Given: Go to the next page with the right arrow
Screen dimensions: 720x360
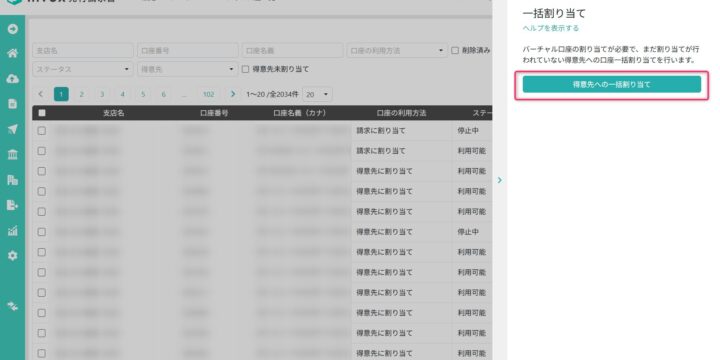Looking at the screenshot, I should tap(233, 94).
